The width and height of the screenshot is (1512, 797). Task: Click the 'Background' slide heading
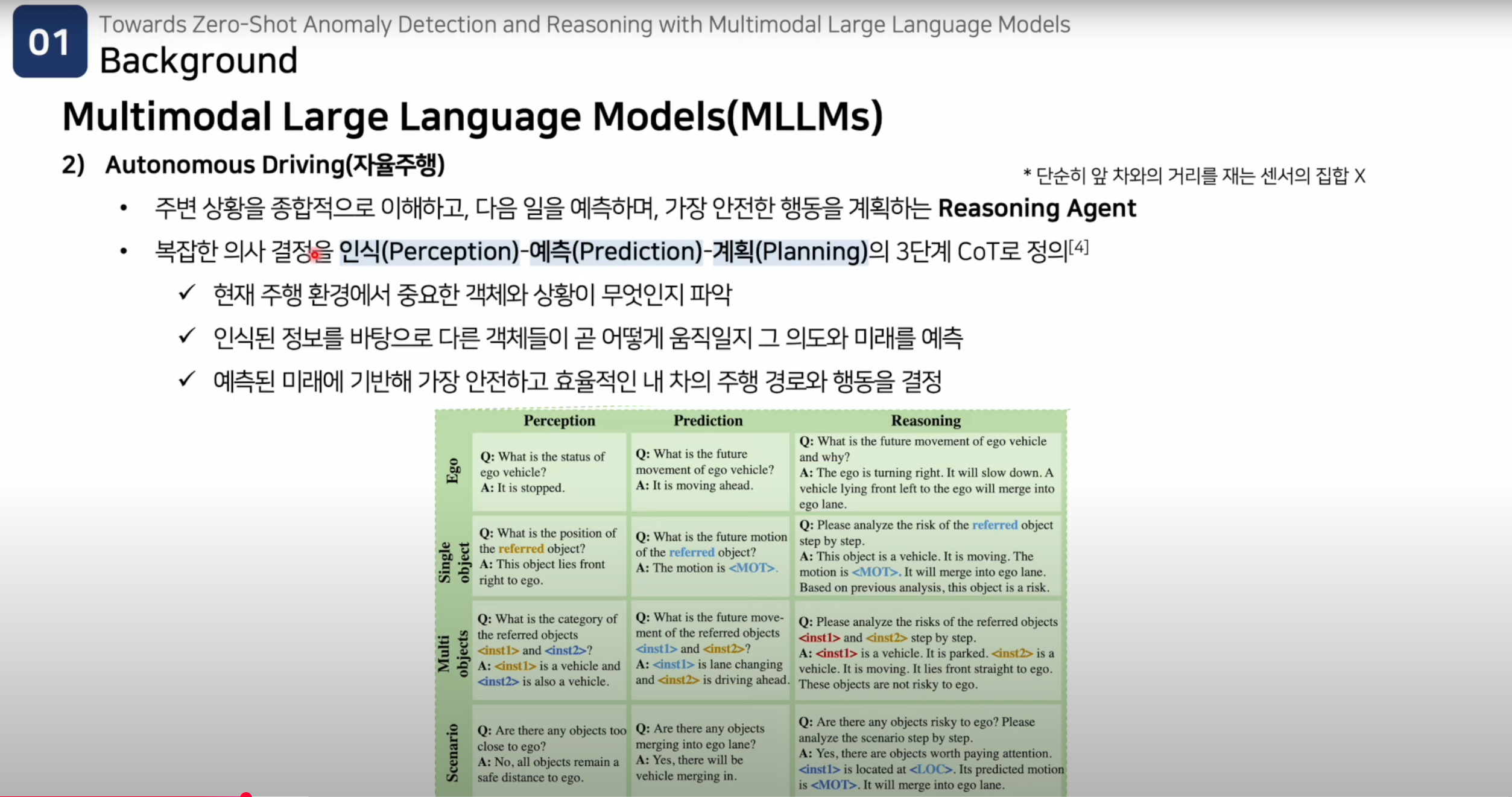tap(198, 60)
